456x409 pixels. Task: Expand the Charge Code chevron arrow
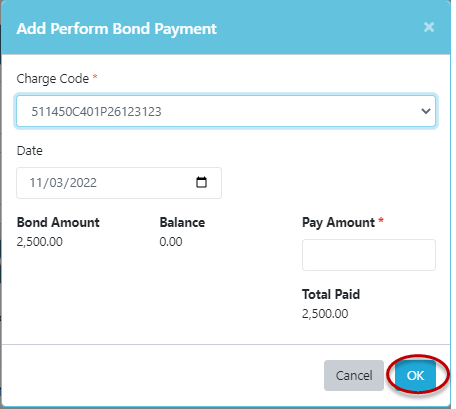[426, 111]
